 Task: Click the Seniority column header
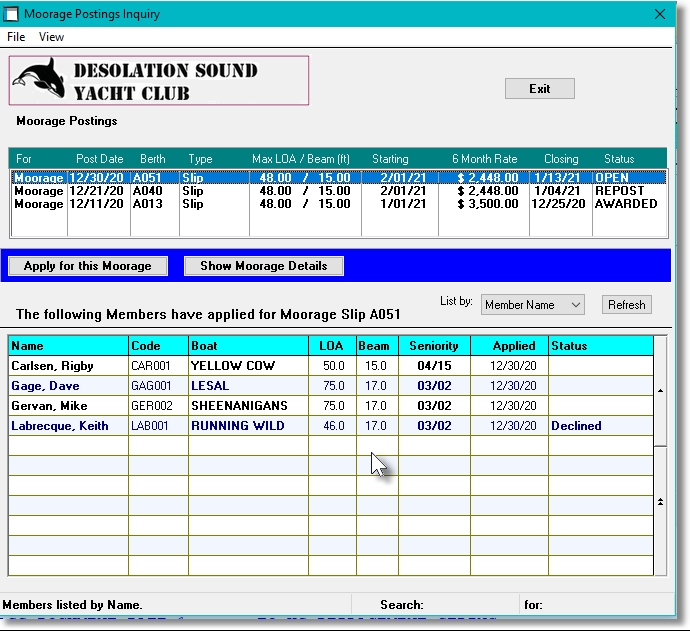pyautogui.click(x=434, y=346)
